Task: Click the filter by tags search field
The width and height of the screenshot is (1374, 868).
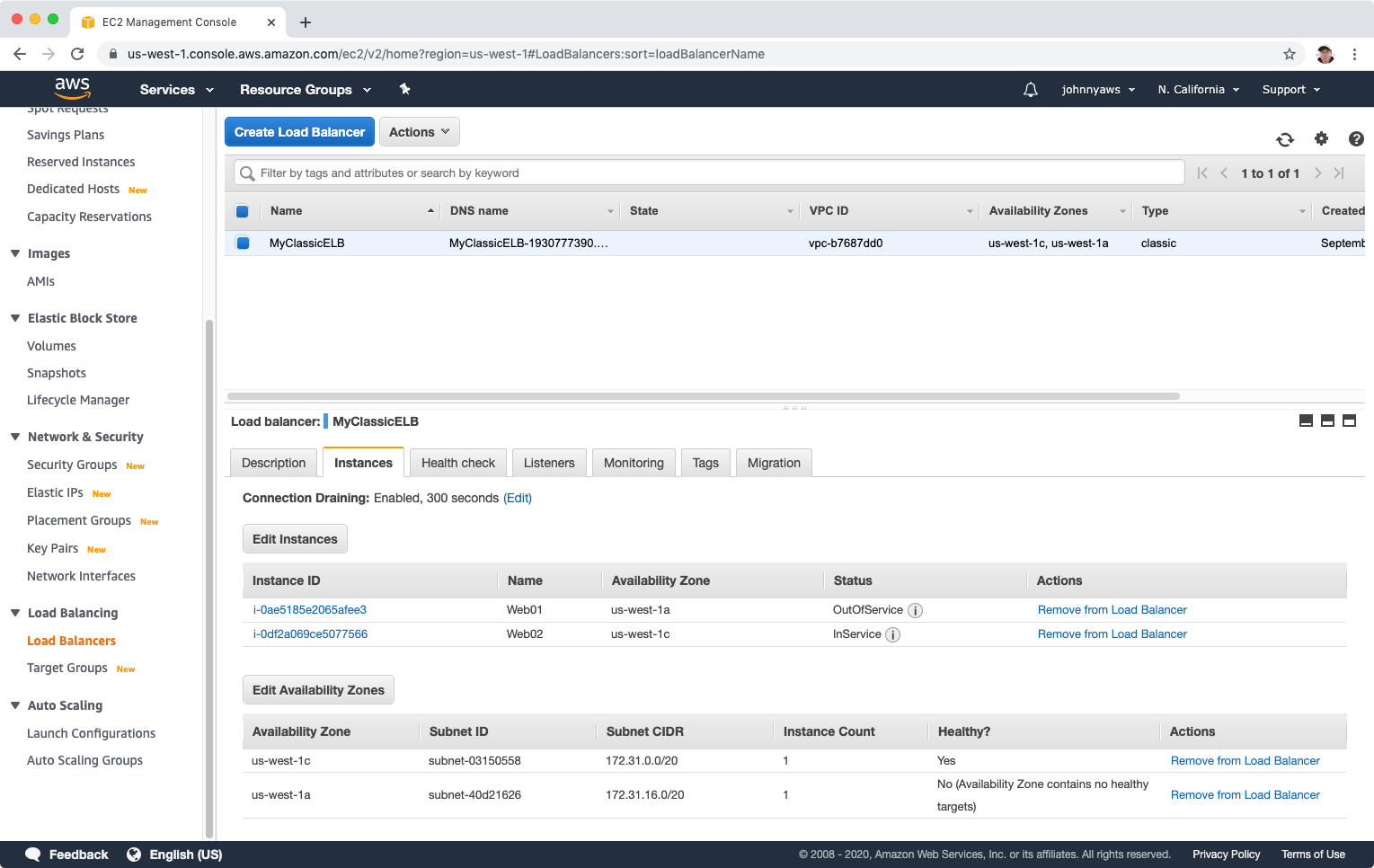Action: [x=709, y=173]
